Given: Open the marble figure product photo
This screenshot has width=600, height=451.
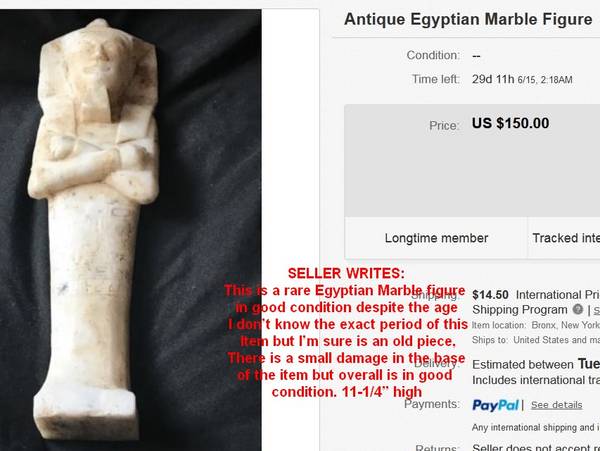Looking at the screenshot, I should (130, 230).
